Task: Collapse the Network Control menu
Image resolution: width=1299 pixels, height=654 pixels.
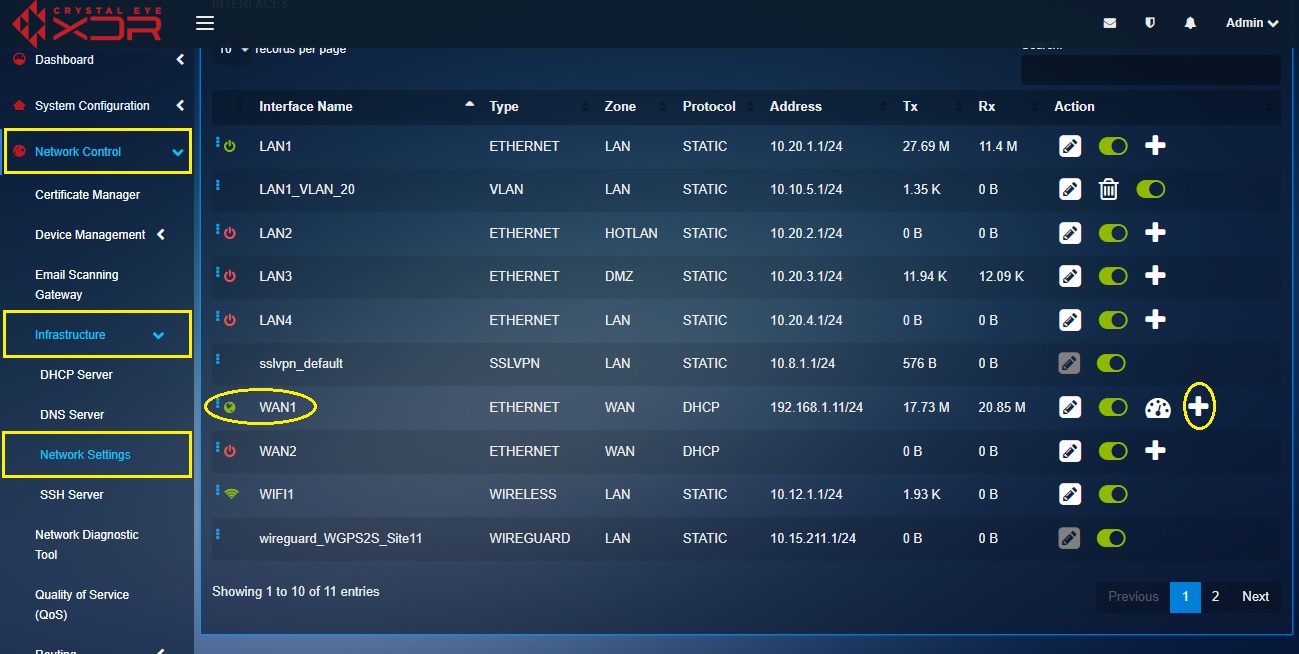Action: pos(97,152)
